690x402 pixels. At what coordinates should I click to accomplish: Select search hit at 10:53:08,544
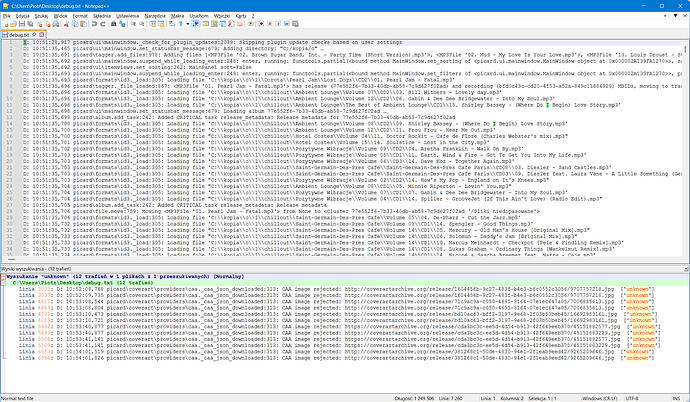(336, 302)
